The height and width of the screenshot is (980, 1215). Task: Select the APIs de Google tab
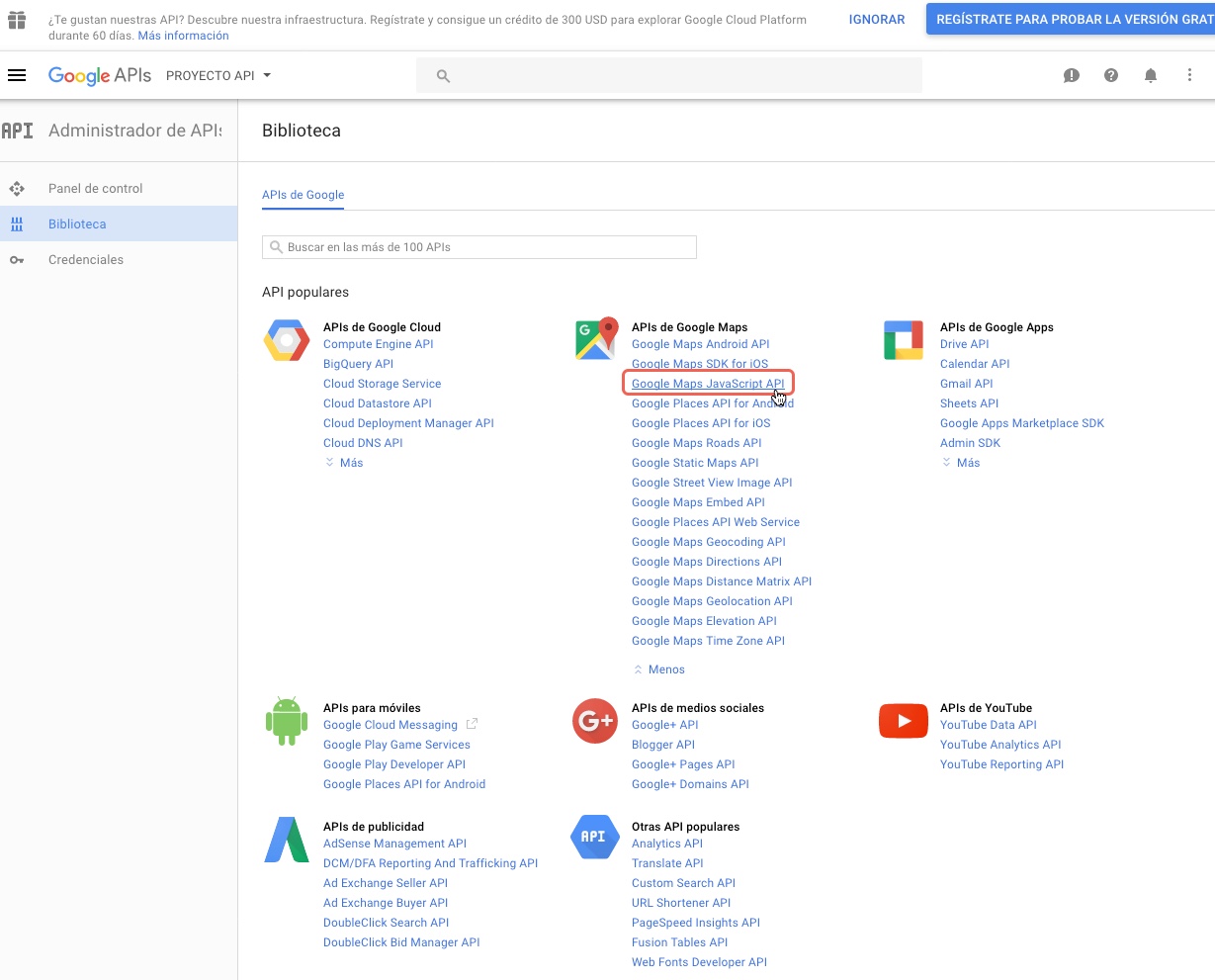(x=304, y=195)
